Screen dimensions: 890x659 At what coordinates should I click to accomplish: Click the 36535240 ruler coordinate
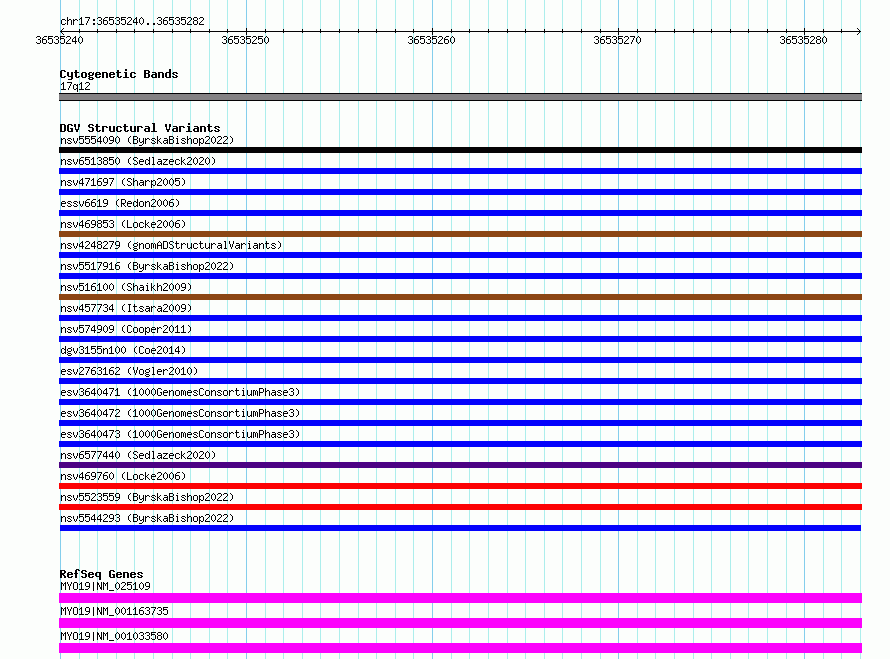pos(59,40)
